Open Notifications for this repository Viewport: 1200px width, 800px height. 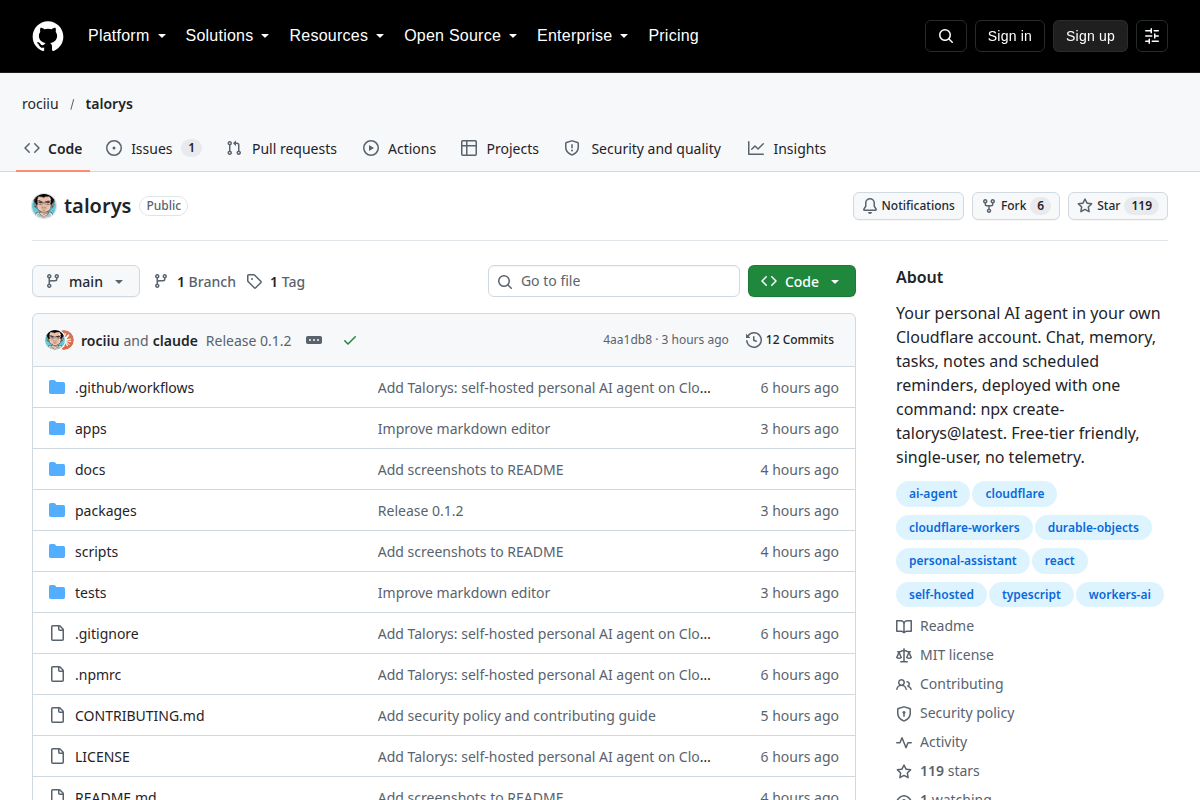pyautogui.click(x=908, y=206)
